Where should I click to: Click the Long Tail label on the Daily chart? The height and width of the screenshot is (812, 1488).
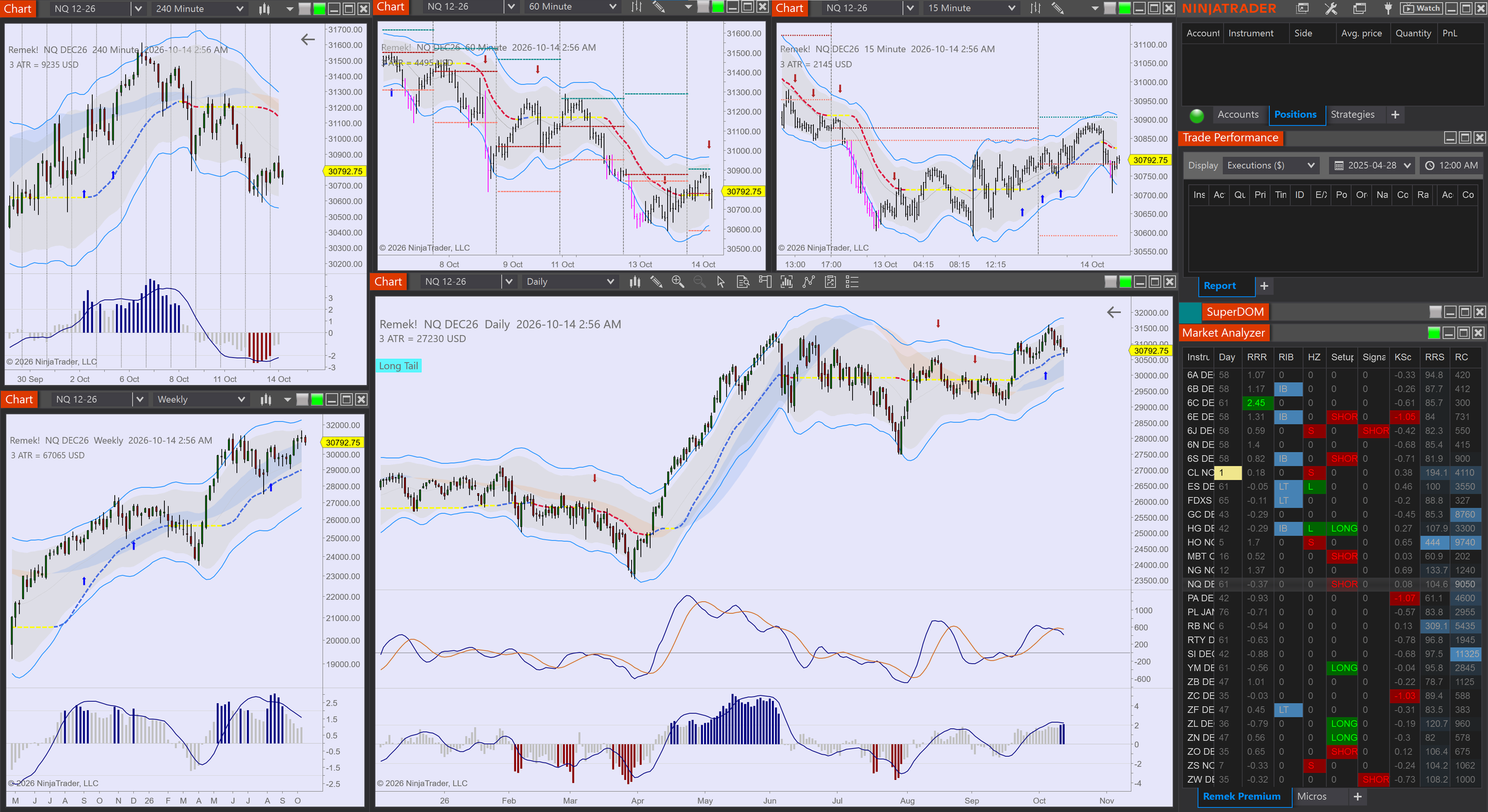[398, 366]
